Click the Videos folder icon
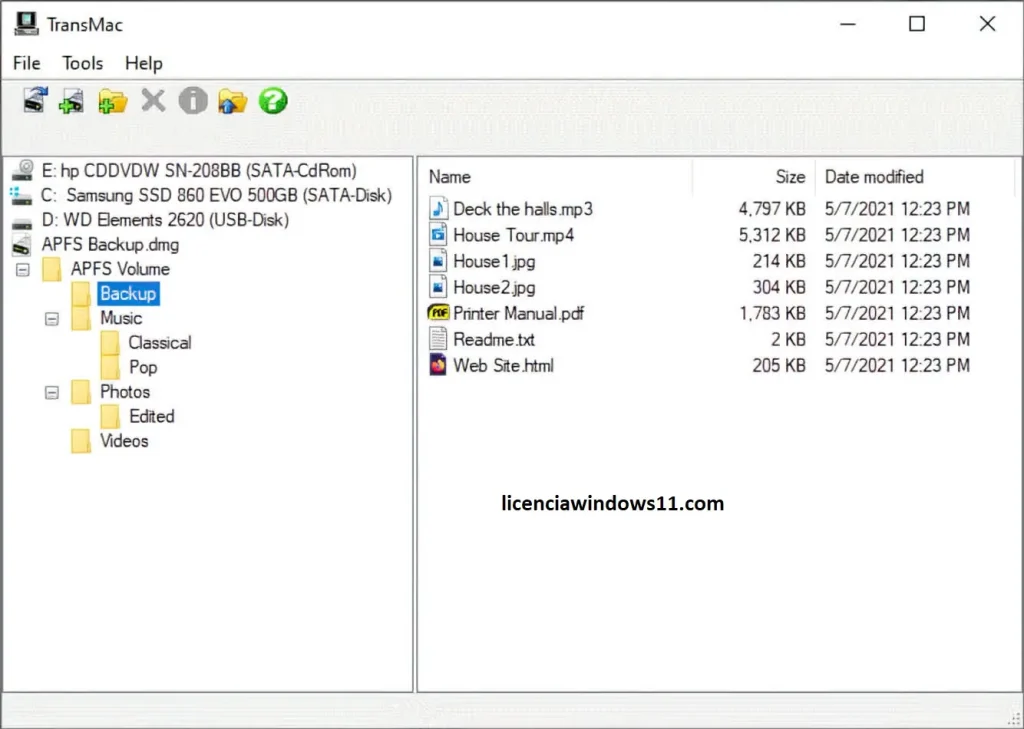The image size is (1024, 729). coord(81,441)
